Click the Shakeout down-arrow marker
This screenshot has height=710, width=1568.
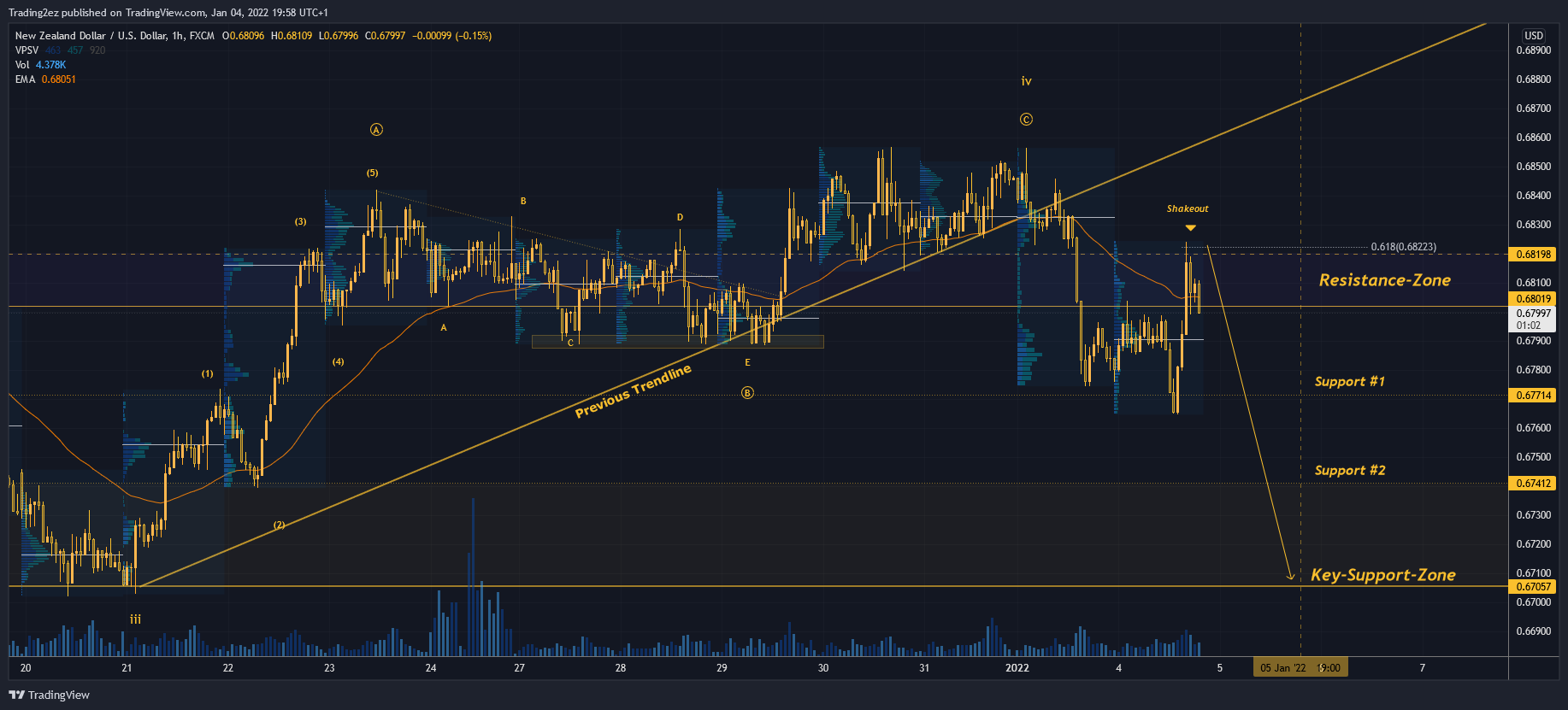tap(1190, 228)
